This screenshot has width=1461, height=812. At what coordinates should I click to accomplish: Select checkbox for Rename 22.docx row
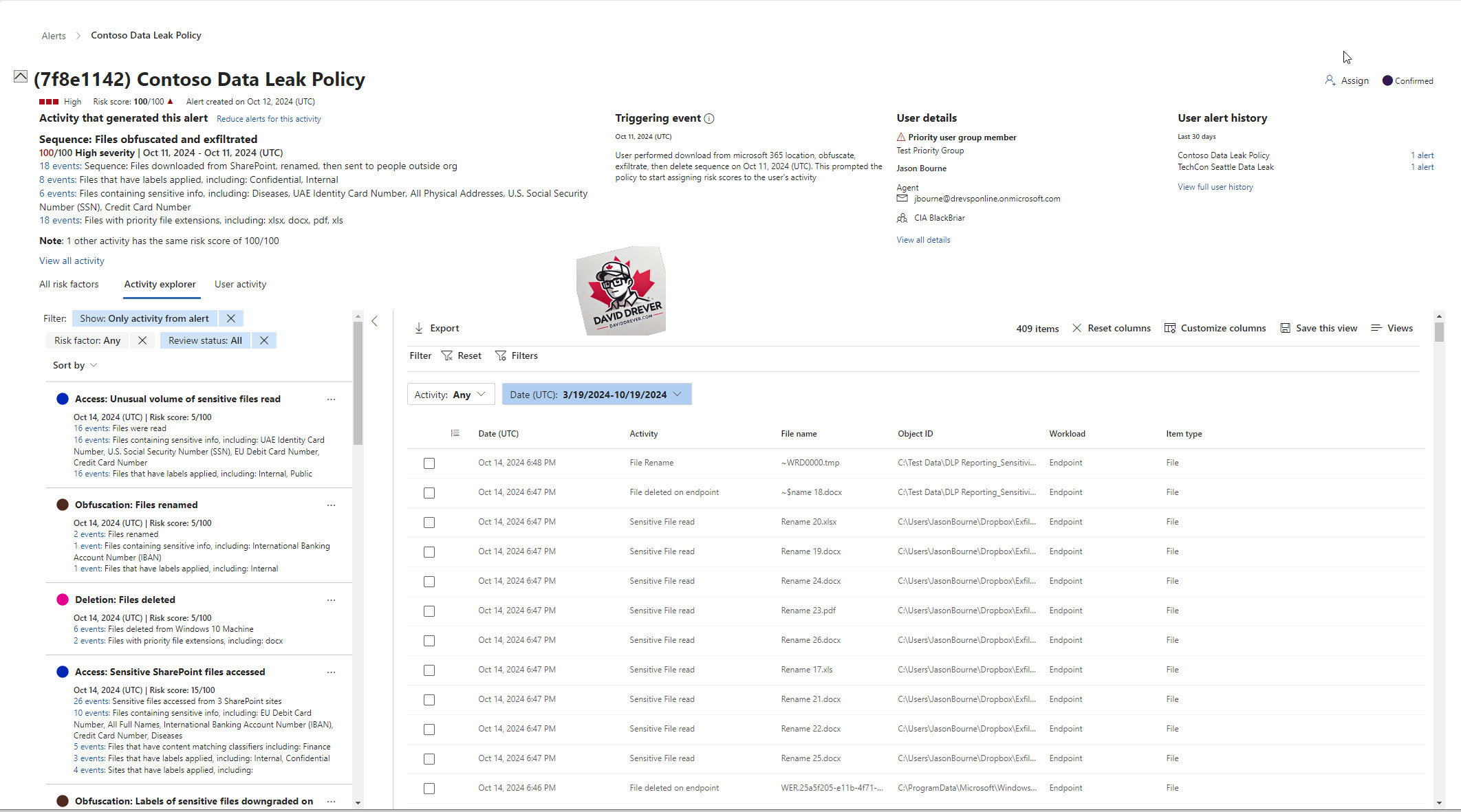click(x=429, y=729)
